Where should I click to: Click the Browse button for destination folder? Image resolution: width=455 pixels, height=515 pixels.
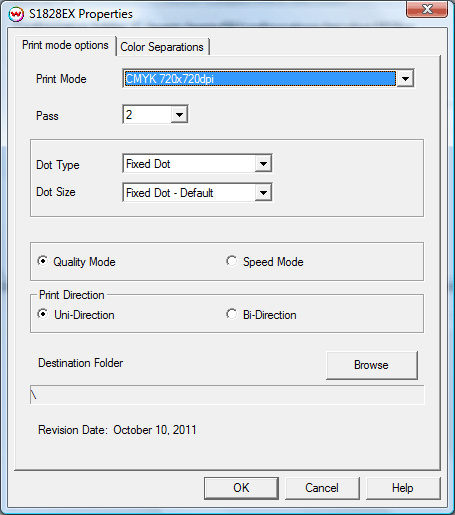click(x=372, y=365)
